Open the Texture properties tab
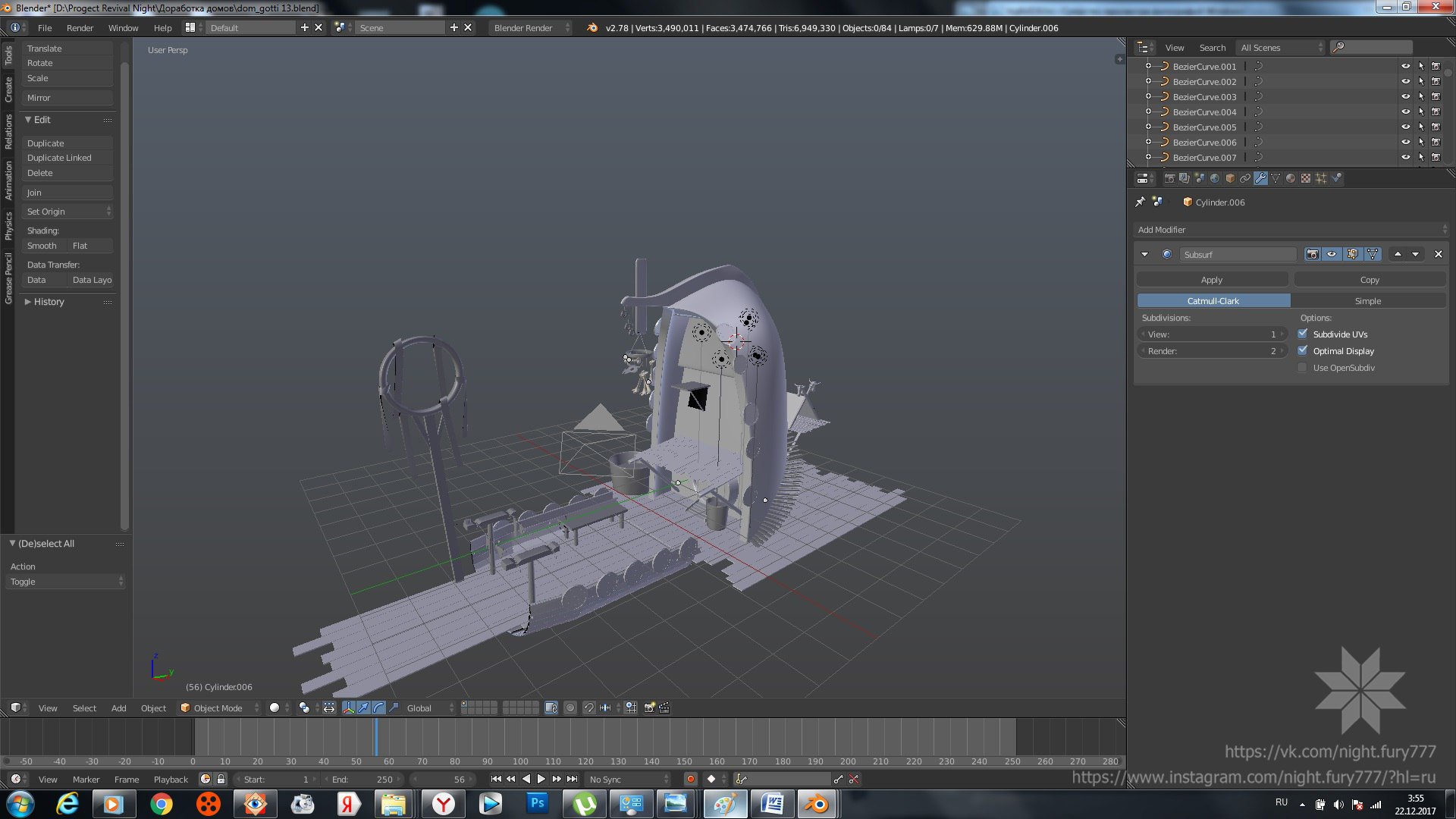This screenshot has width=1456, height=819. (x=1306, y=178)
